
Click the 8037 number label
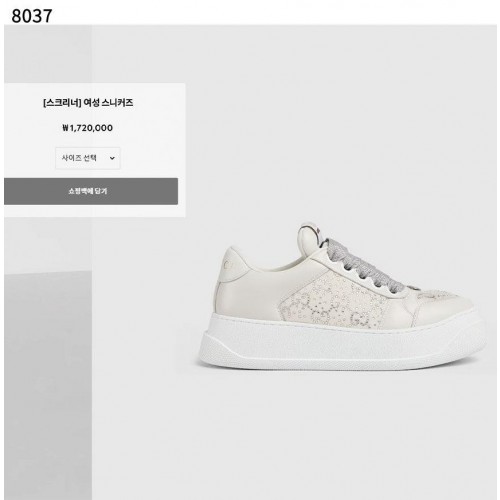click(x=32, y=16)
